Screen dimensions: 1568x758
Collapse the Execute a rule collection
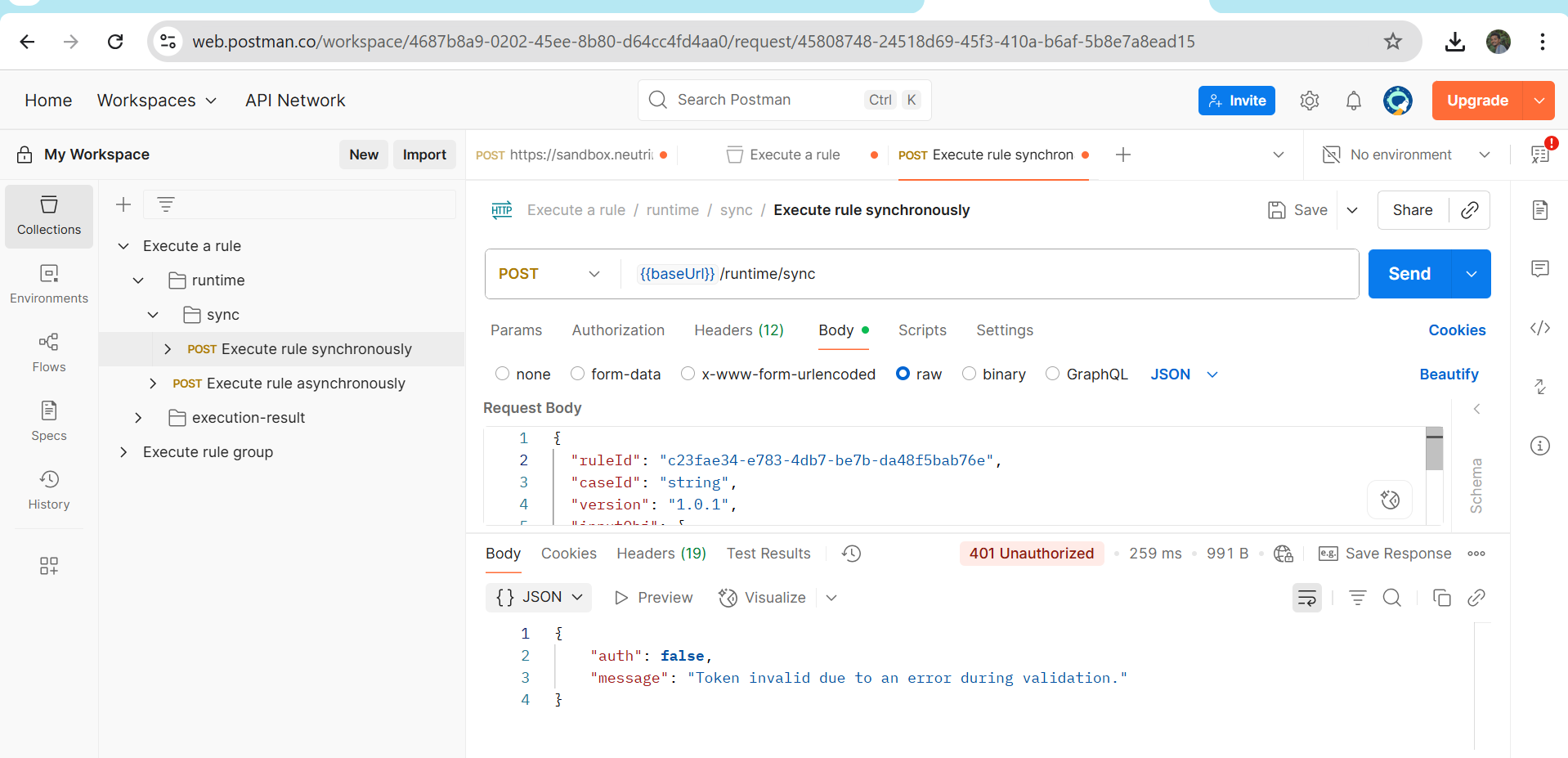(x=123, y=246)
